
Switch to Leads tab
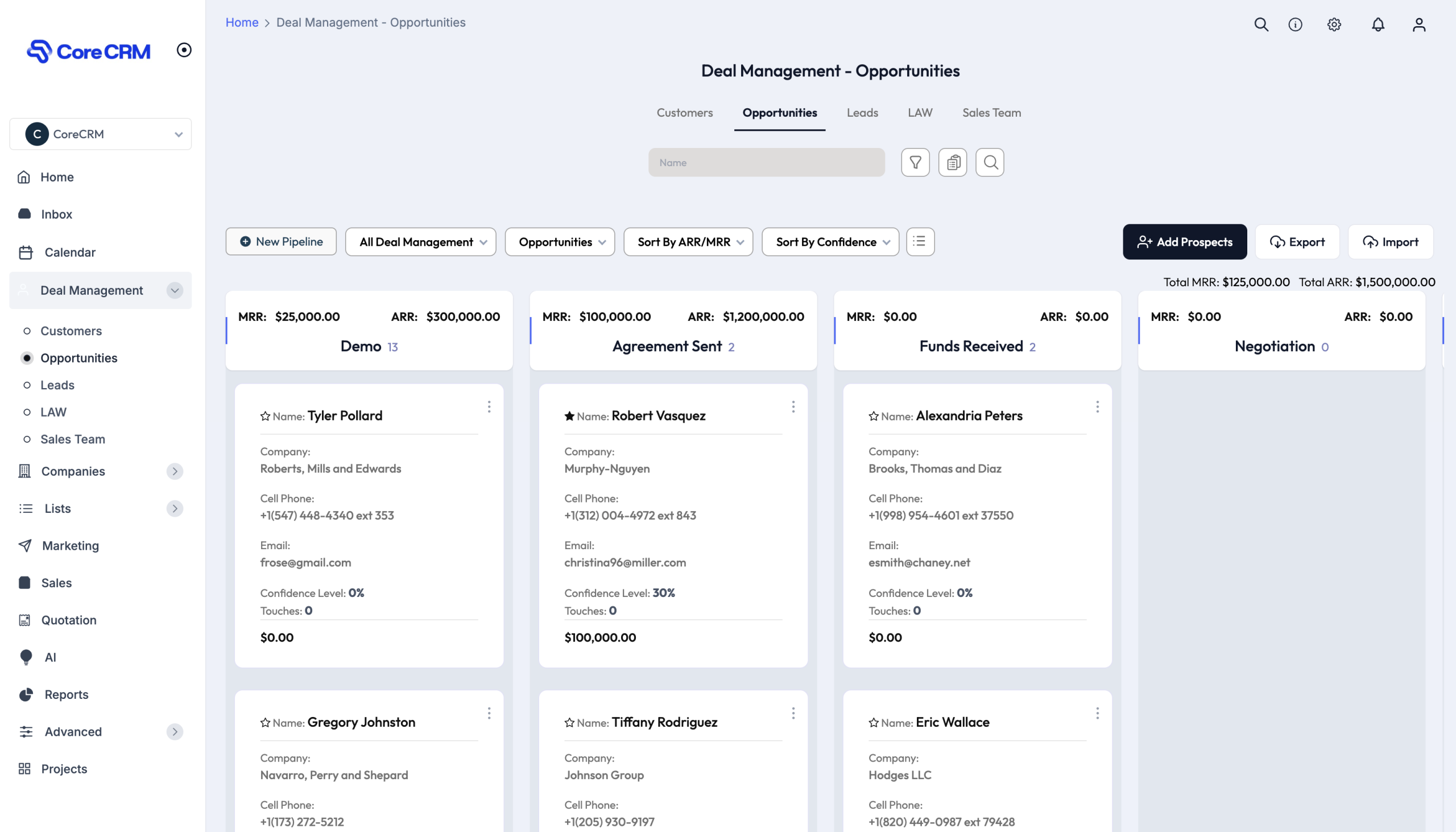pyautogui.click(x=862, y=113)
